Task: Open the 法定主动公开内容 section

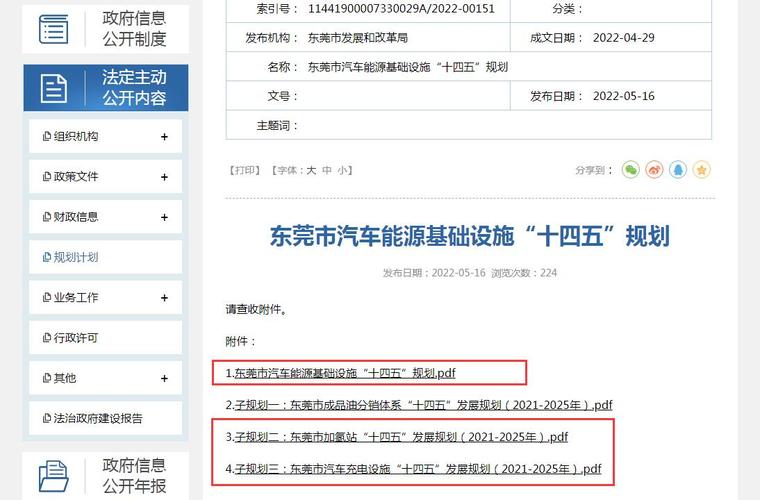Action: [x=106, y=88]
